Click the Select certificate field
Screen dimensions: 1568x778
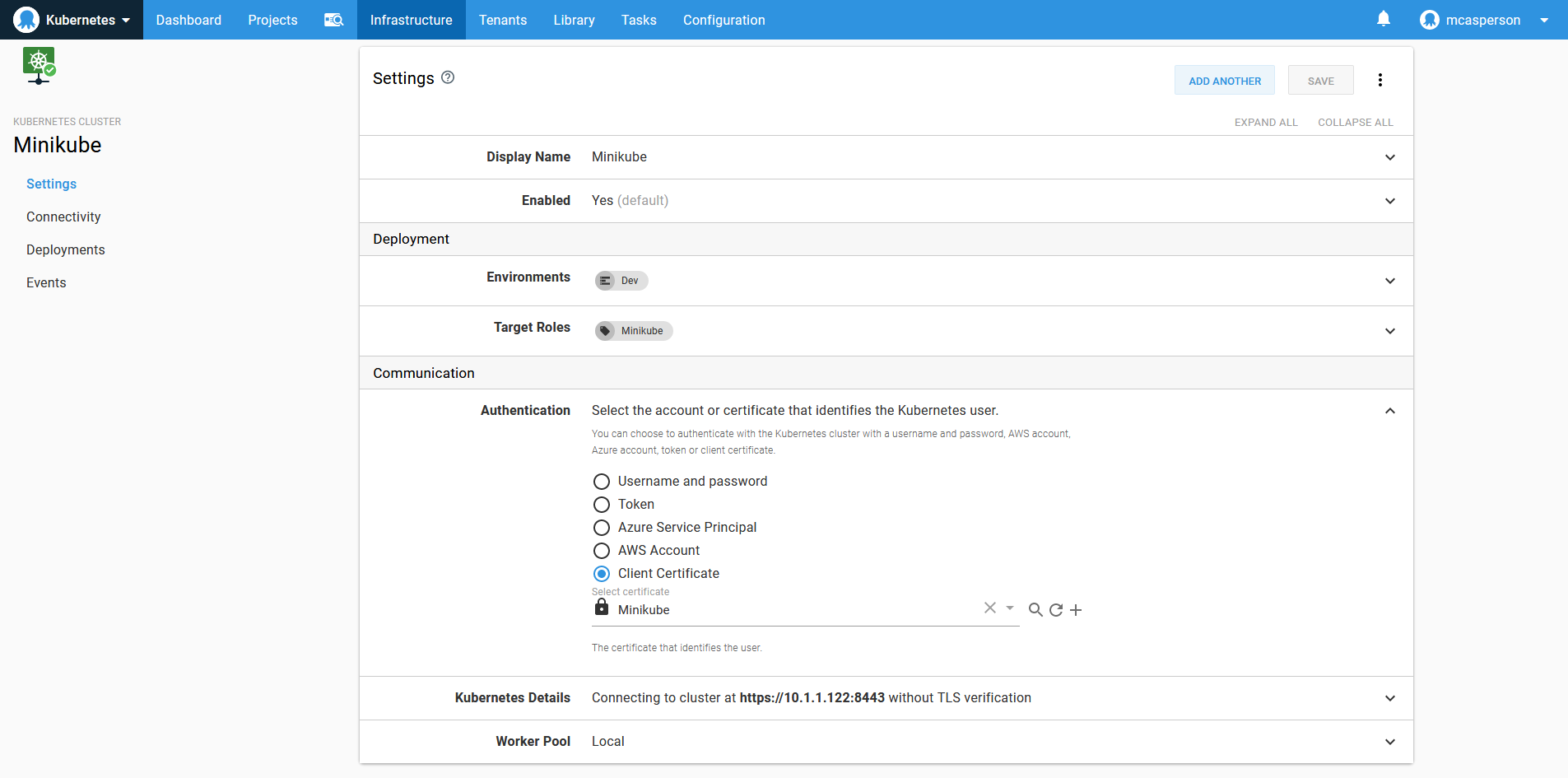click(x=790, y=610)
